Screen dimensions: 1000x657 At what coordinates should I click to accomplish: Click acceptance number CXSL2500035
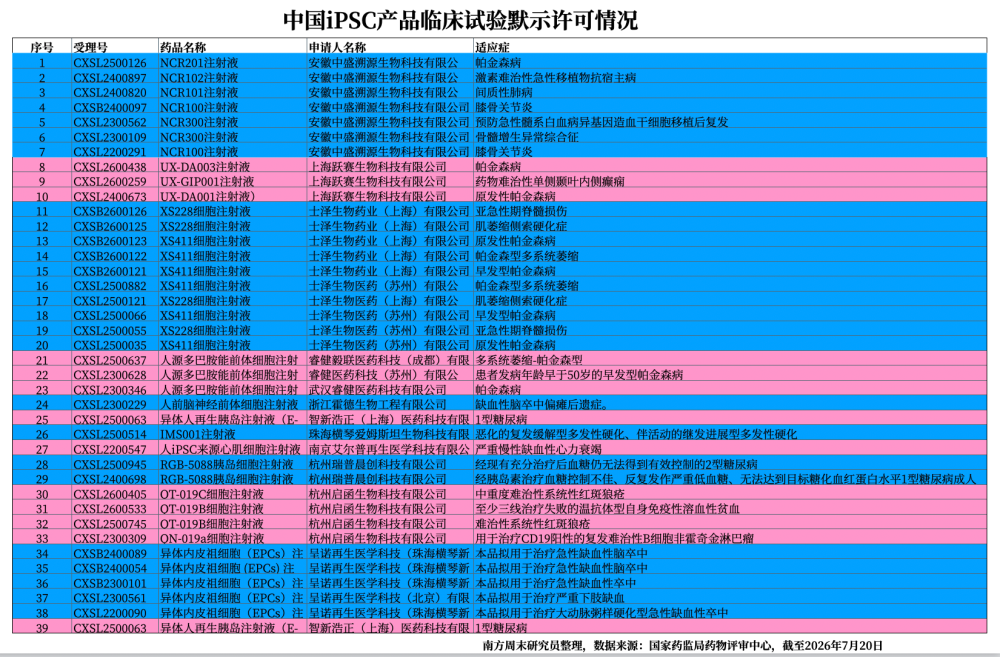coord(110,345)
